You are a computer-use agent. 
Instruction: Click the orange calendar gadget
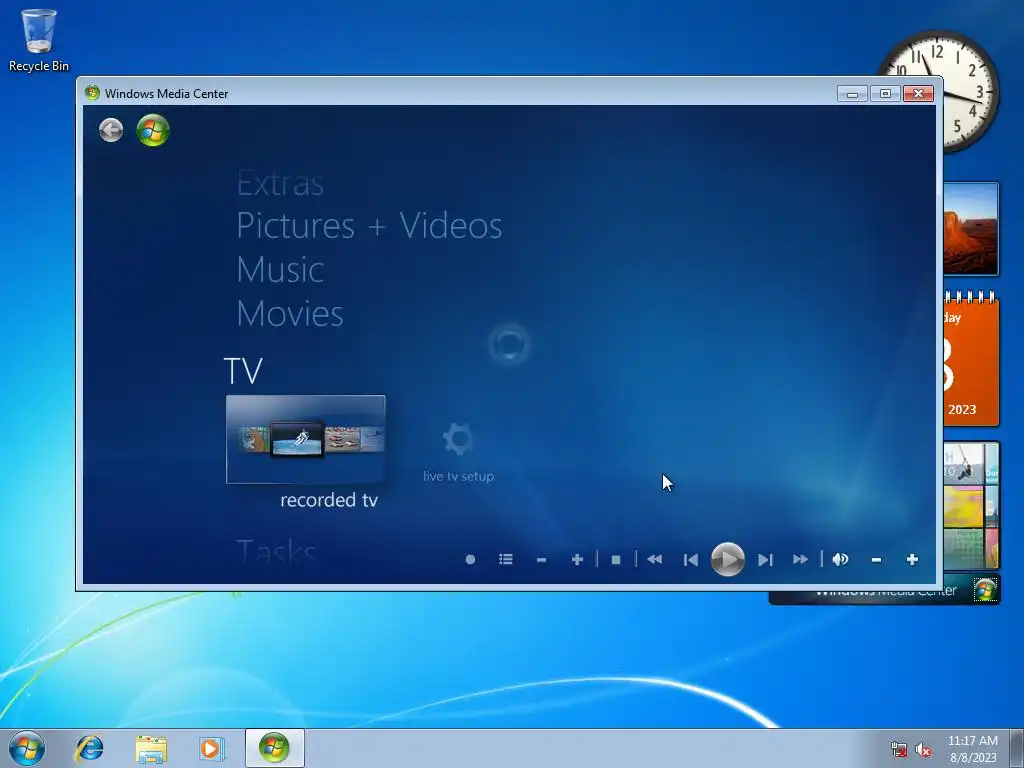pos(971,360)
